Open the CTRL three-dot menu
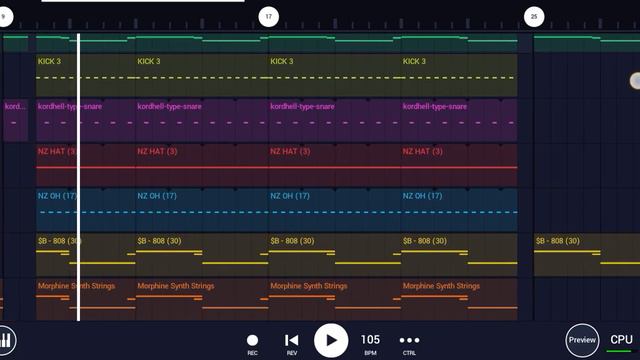Viewport: 640px width, 360px height. coord(409,344)
